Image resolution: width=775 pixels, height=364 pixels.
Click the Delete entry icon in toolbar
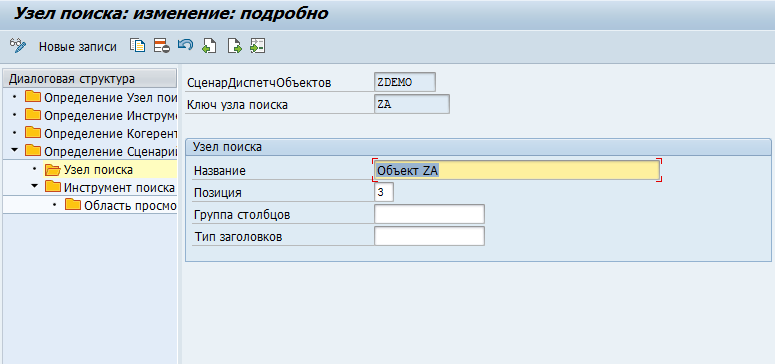pyautogui.click(x=162, y=46)
